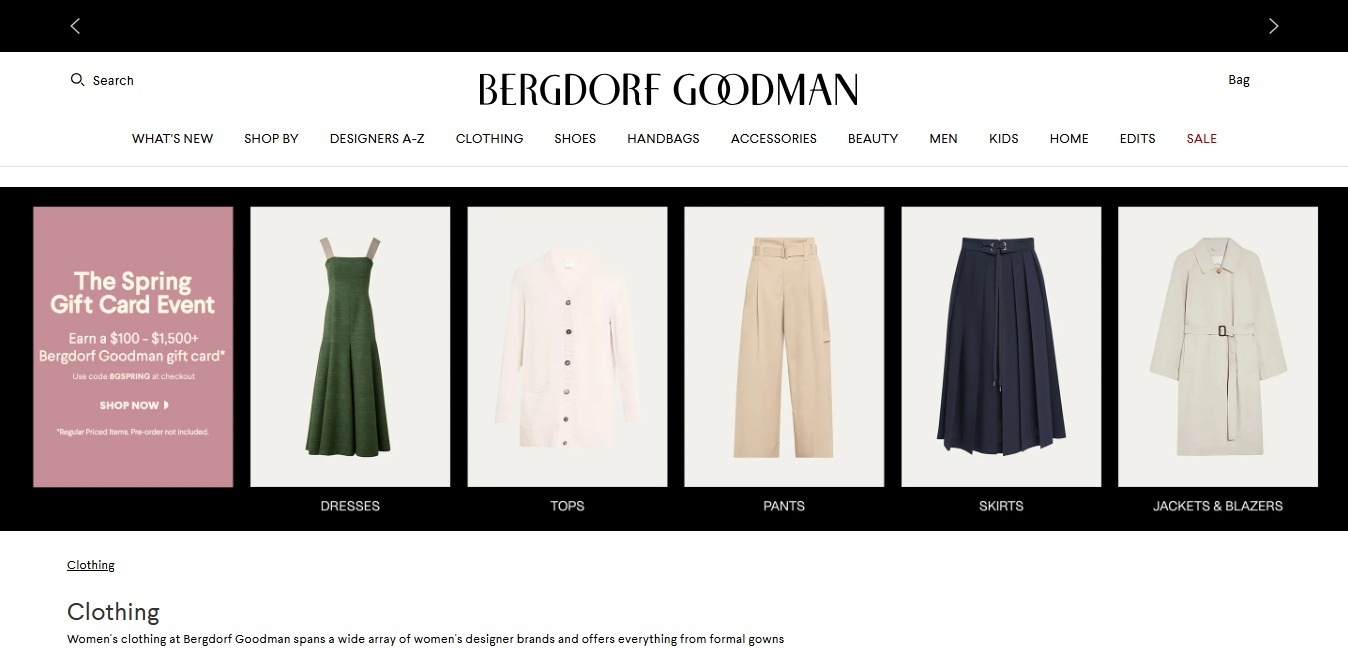1348x648 pixels.
Task: Choose the beige Pants category image
Action: point(784,347)
